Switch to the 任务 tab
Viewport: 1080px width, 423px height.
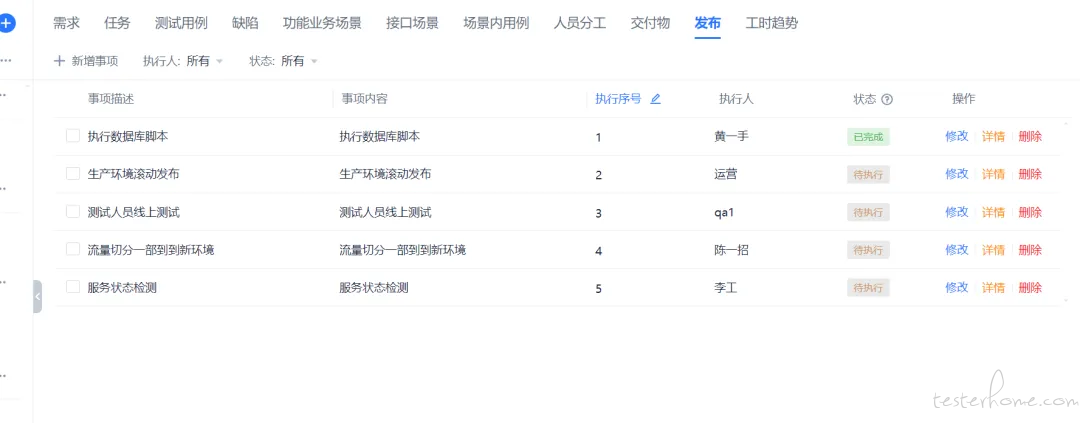[117, 23]
